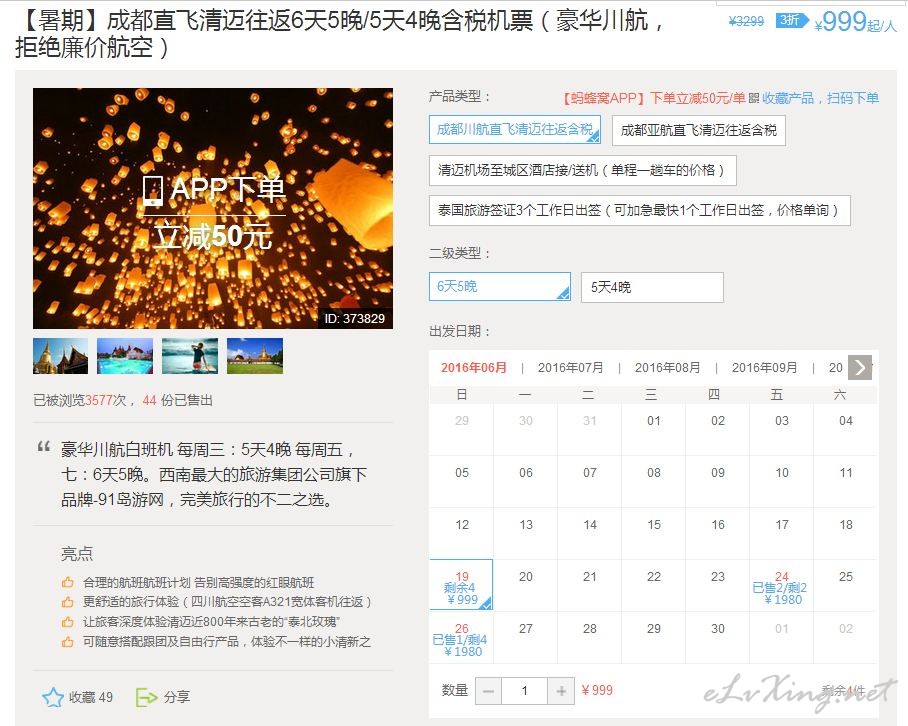Screen dimensions: 908x726
Task: Select 成都川航直飞清迈往返含税 product type
Action: pyautogui.click(x=515, y=130)
